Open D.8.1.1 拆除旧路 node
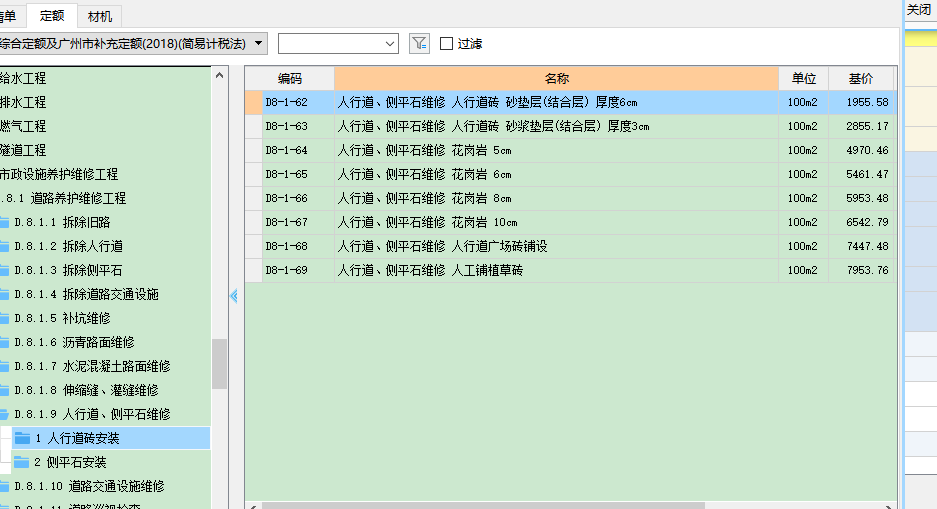The width and height of the screenshot is (937, 509). [62, 222]
